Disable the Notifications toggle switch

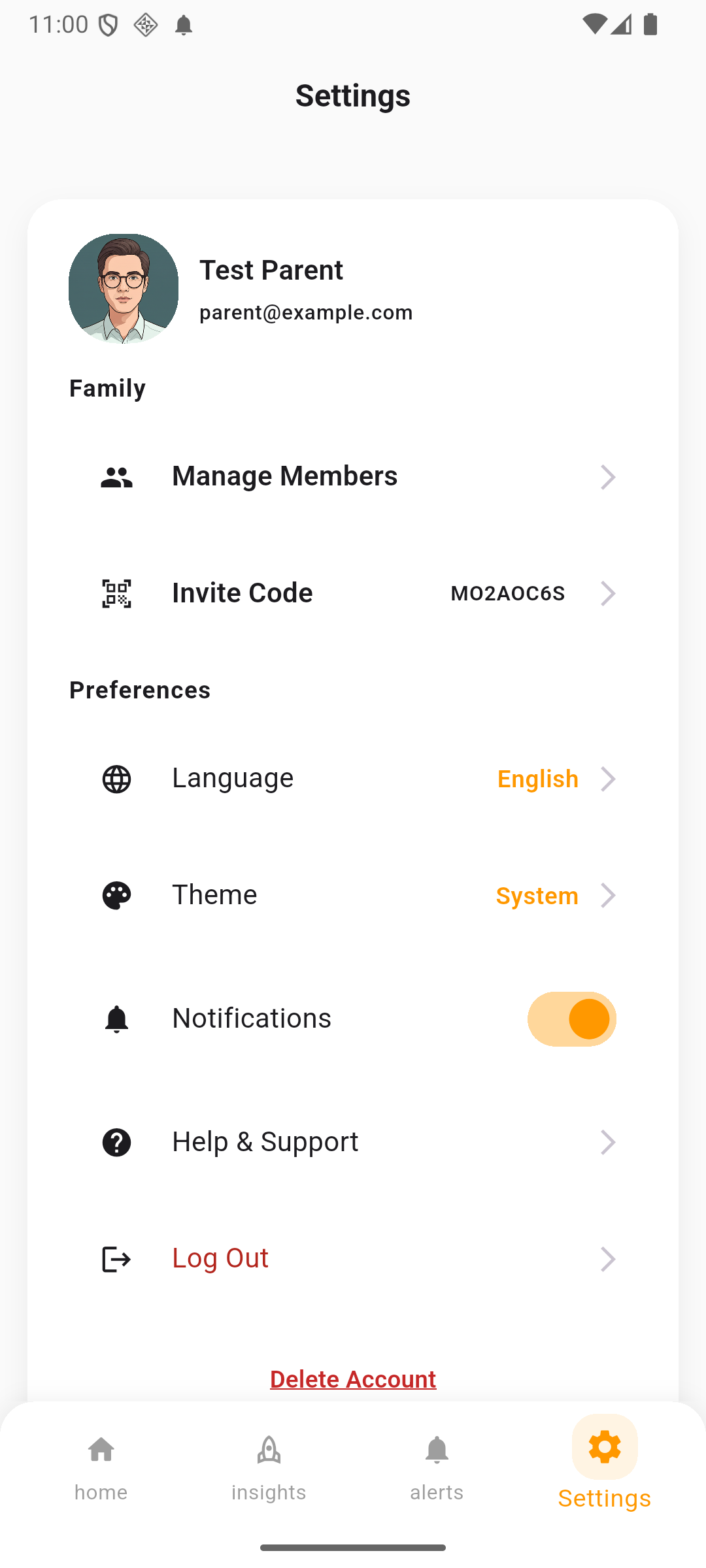coord(571,1019)
